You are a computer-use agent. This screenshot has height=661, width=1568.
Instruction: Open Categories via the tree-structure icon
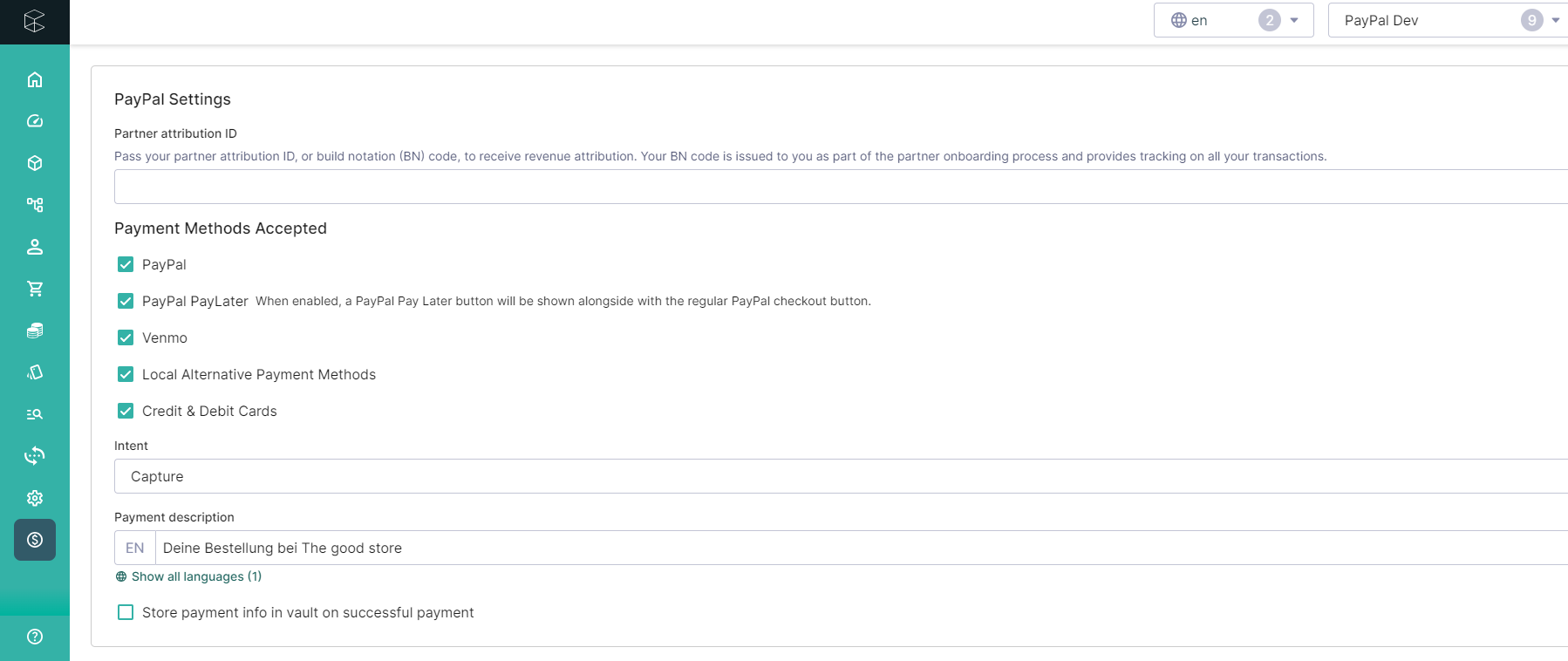[x=35, y=205]
